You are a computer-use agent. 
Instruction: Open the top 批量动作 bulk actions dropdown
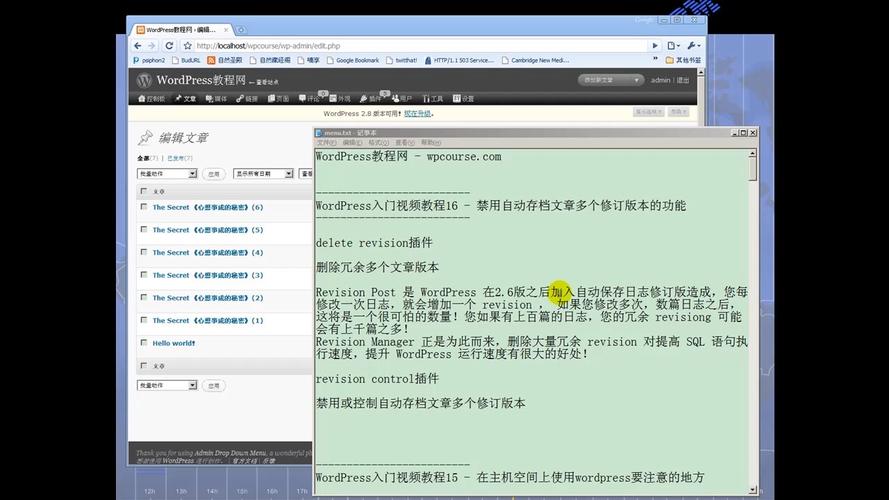(167, 173)
